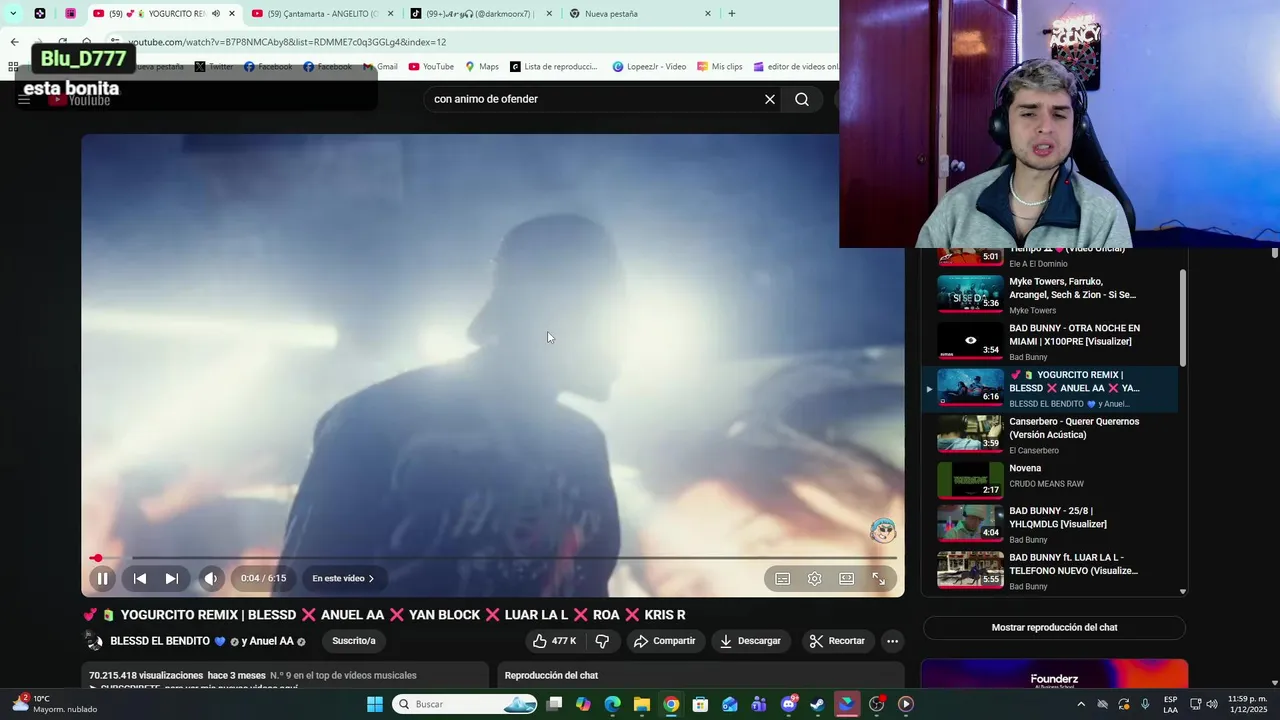The height and width of the screenshot is (720, 1280).
Task: Open Microsoft Edge from the taskbar
Action: coord(612,704)
